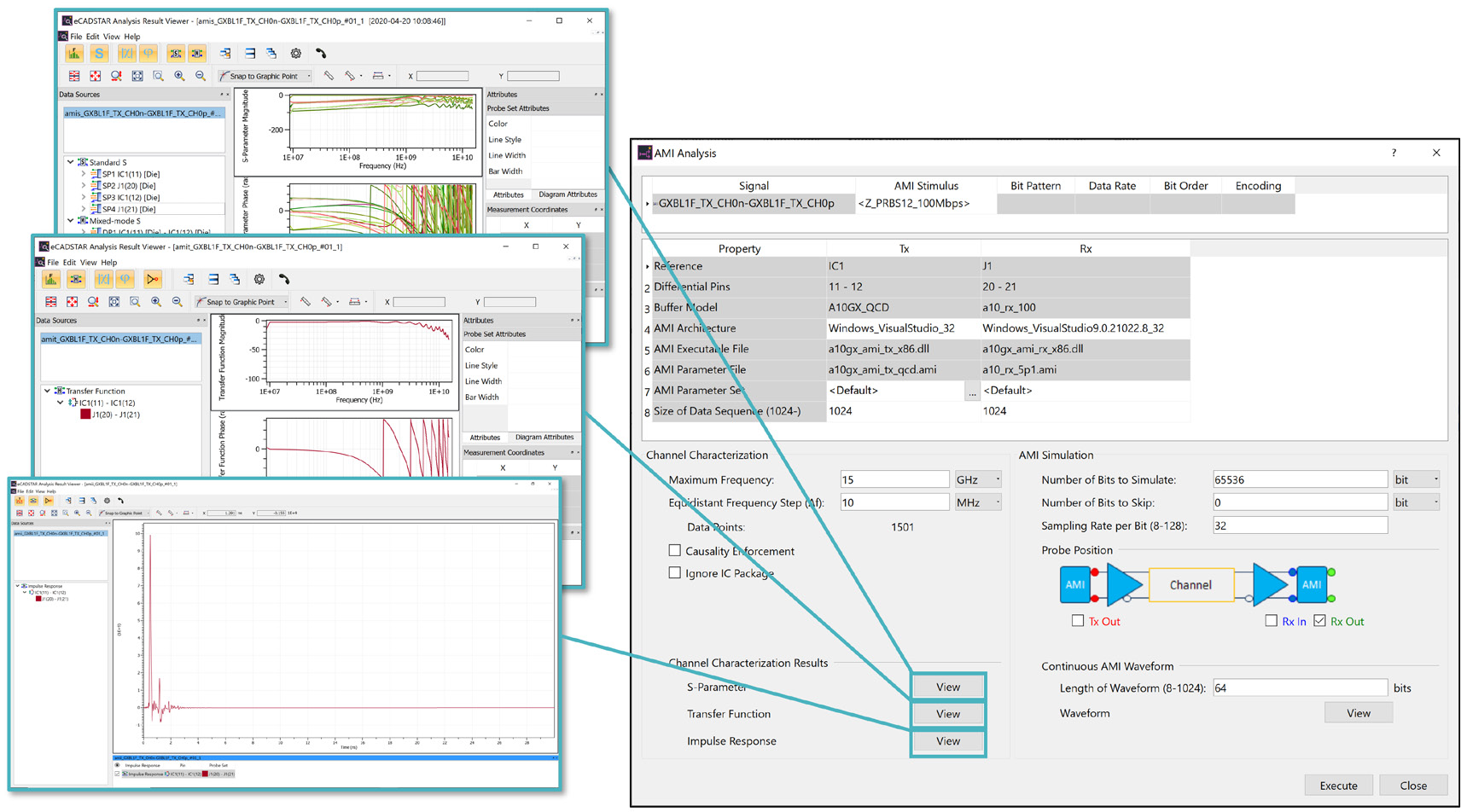Enable the Causality Enforcement checkbox

(x=675, y=551)
